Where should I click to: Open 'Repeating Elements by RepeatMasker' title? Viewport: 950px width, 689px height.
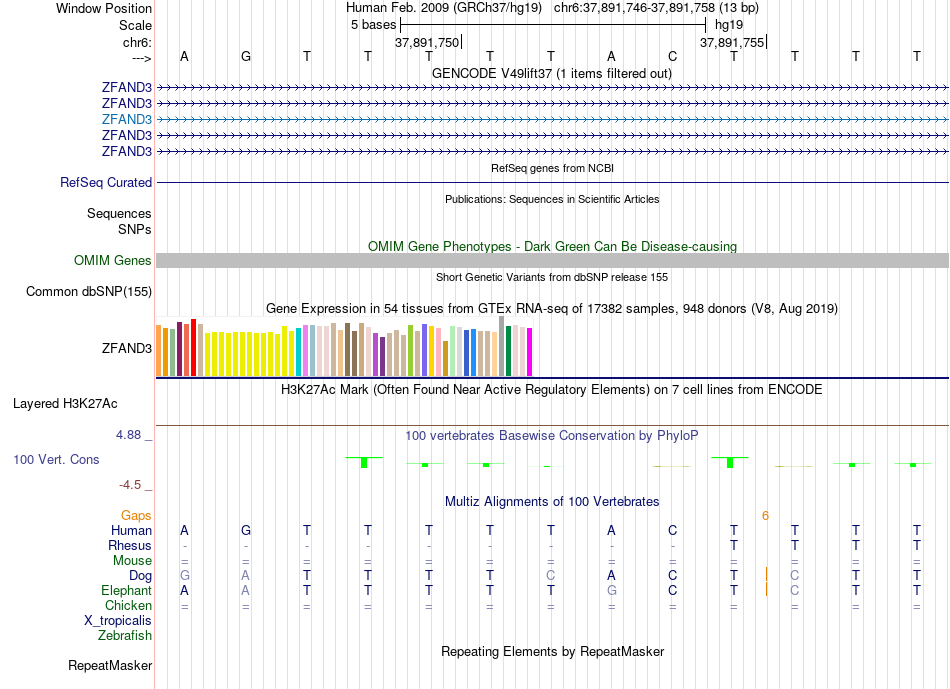[x=553, y=652]
